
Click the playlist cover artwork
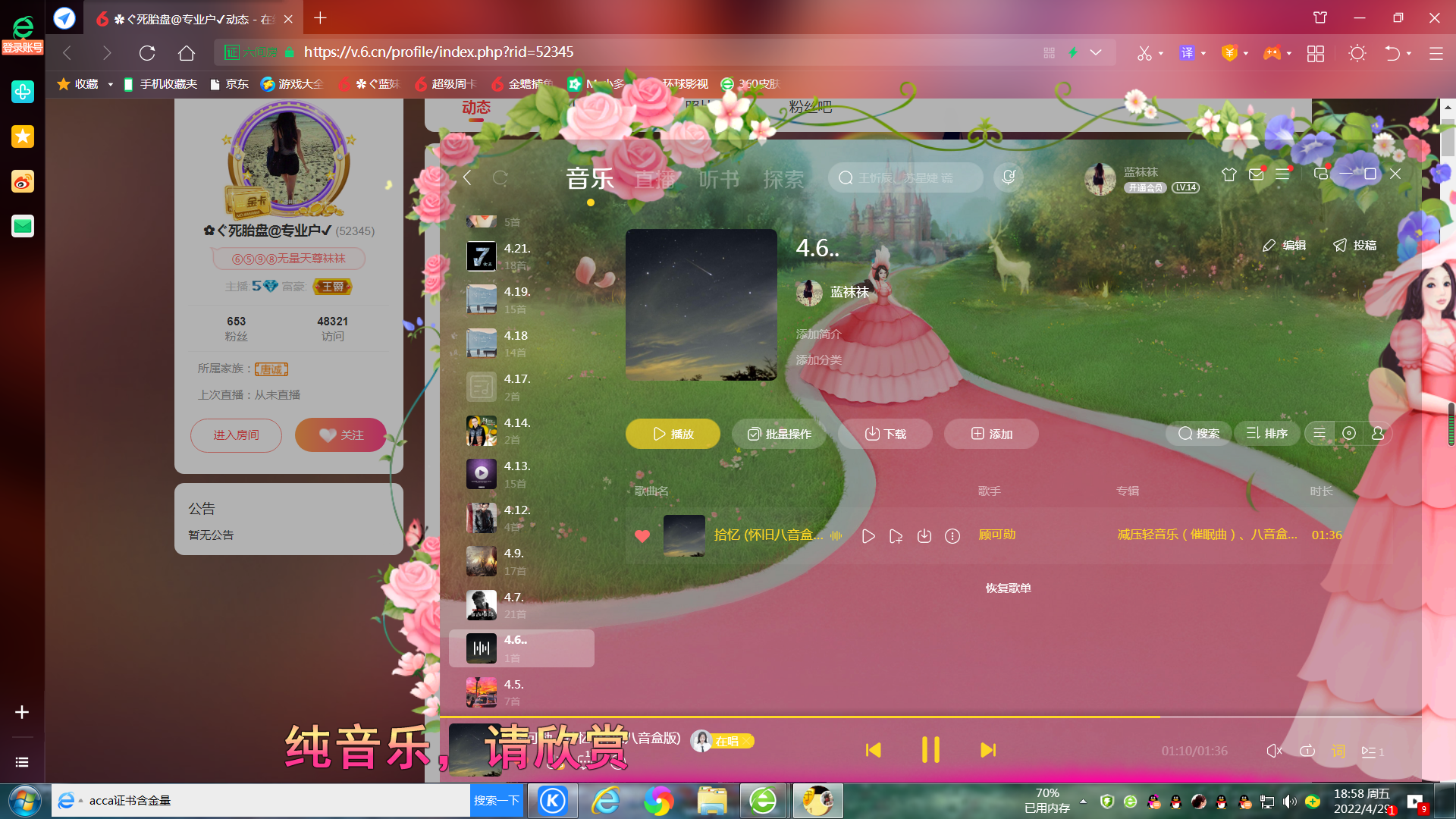701,305
